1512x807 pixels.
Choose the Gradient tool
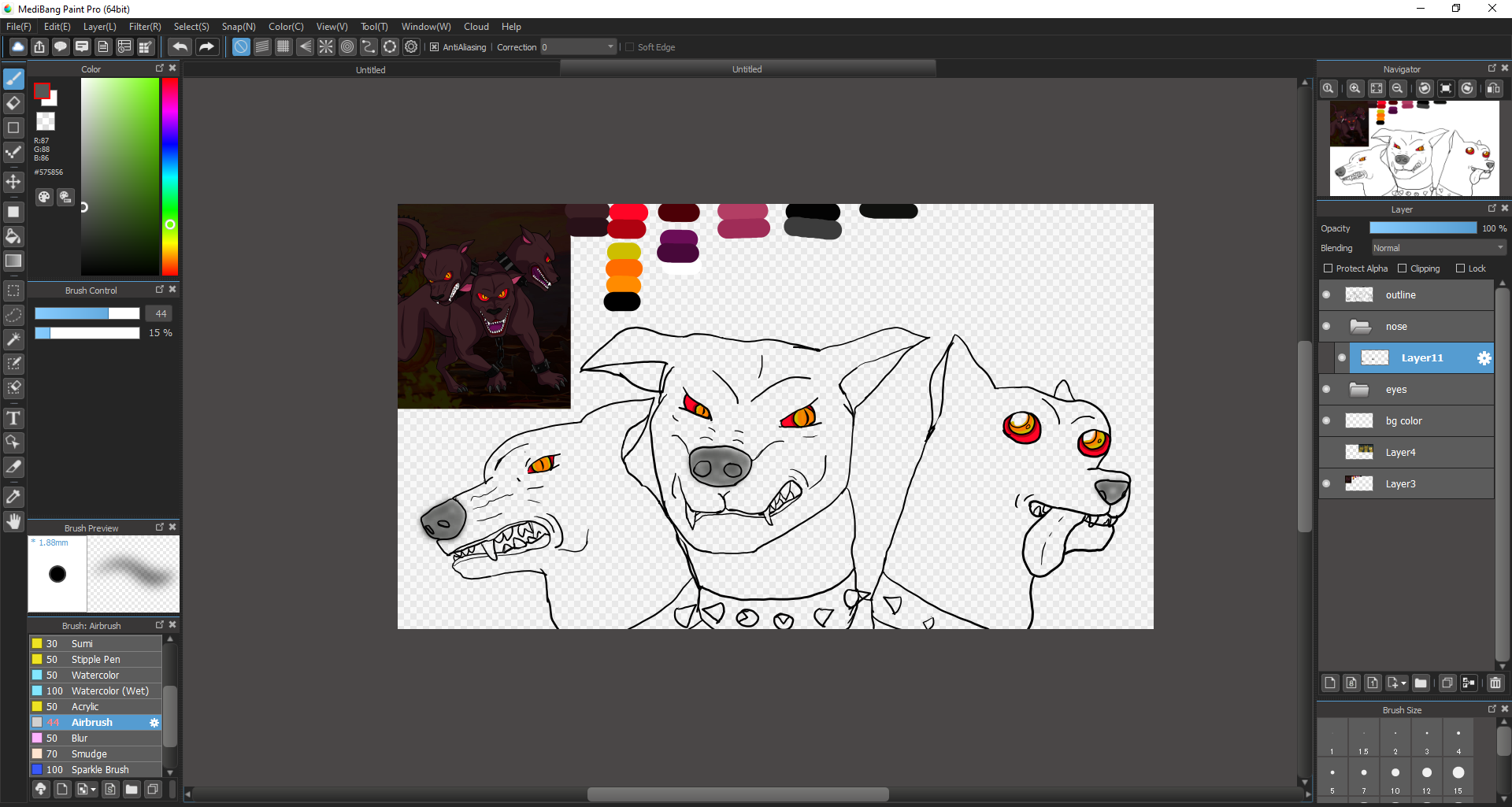tap(13, 261)
